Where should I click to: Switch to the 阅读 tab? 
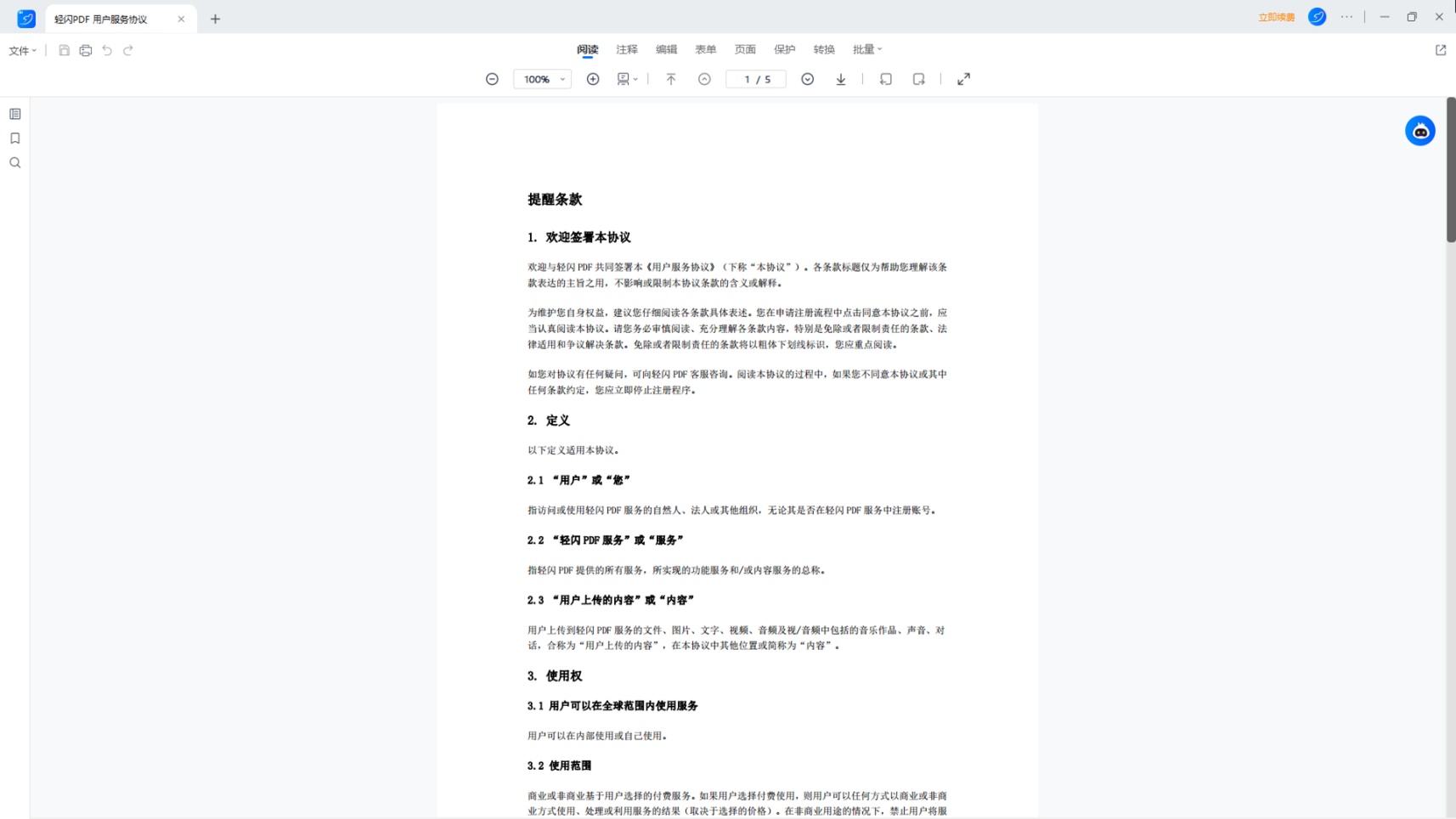pyautogui.click(x=588, y=50)
